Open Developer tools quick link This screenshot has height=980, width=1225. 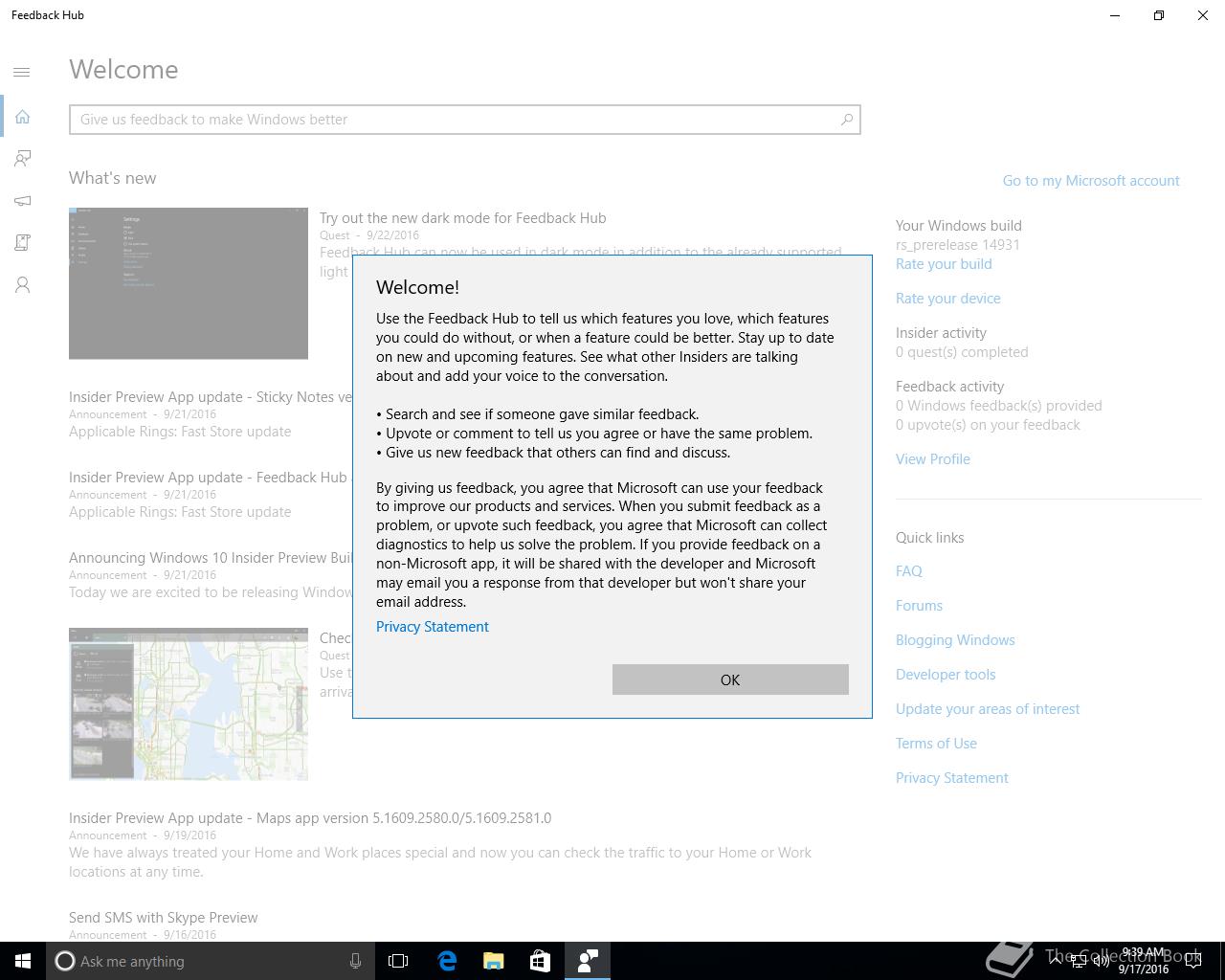946,675
